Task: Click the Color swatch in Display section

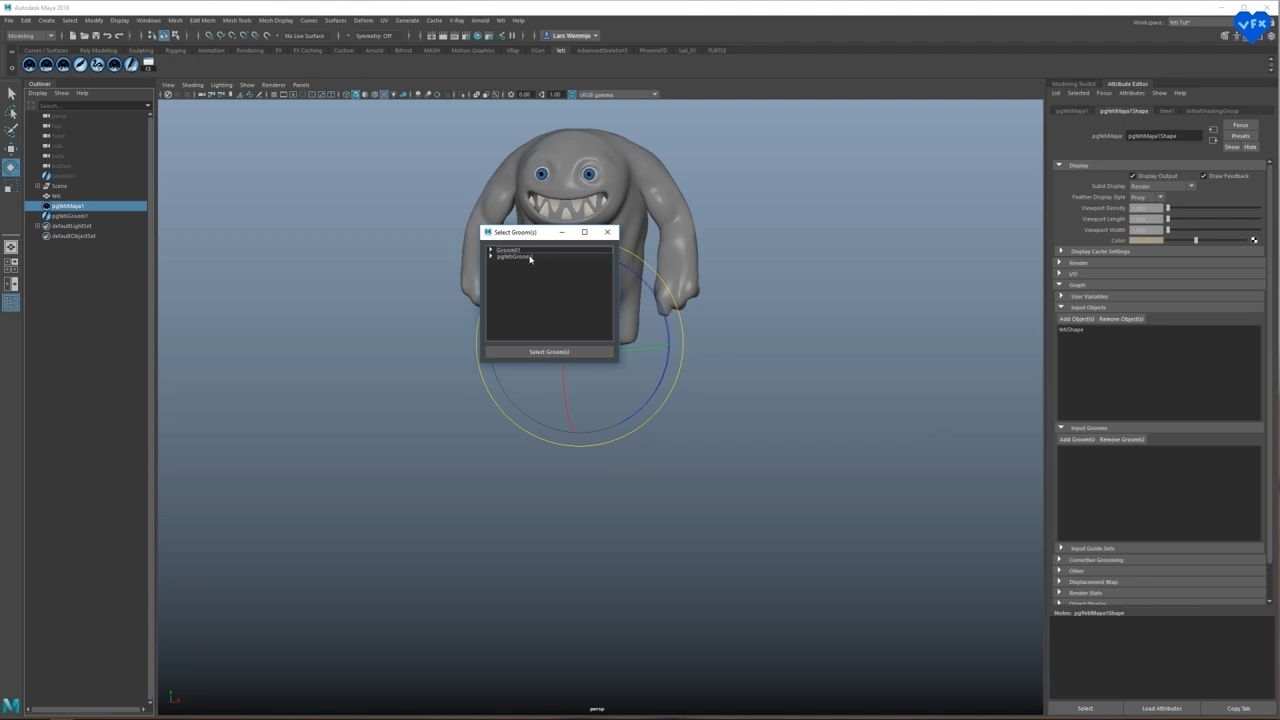Action: click(1146, 240)
